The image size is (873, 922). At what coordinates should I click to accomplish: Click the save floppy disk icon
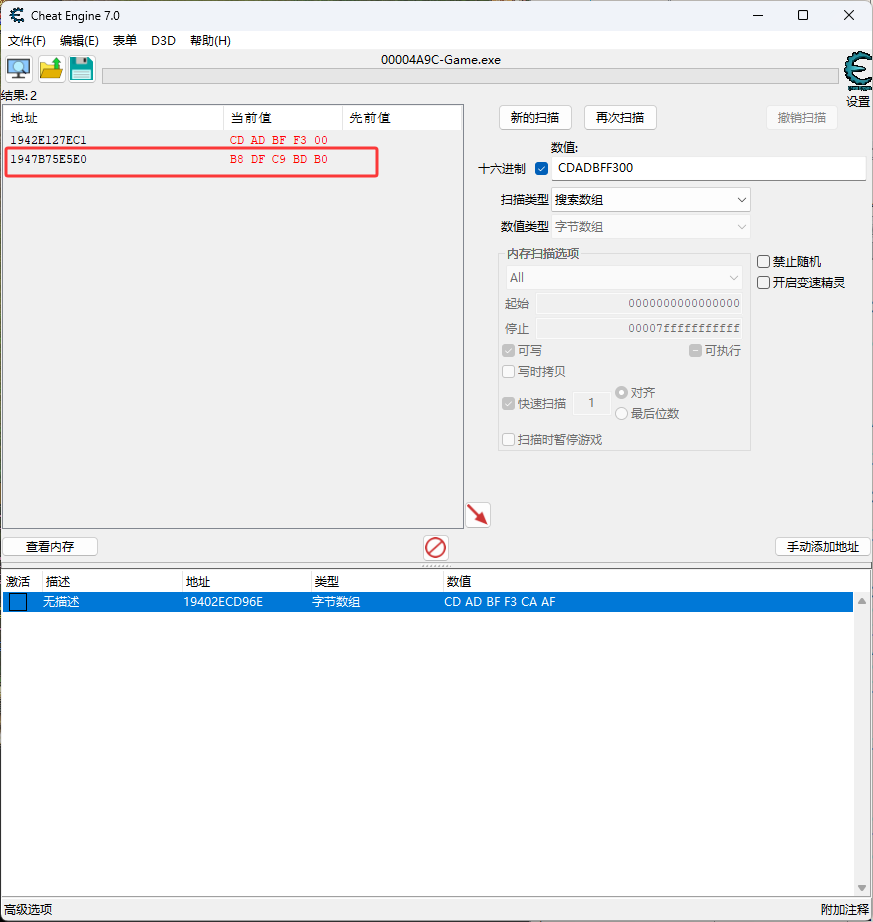coord(82,69)
